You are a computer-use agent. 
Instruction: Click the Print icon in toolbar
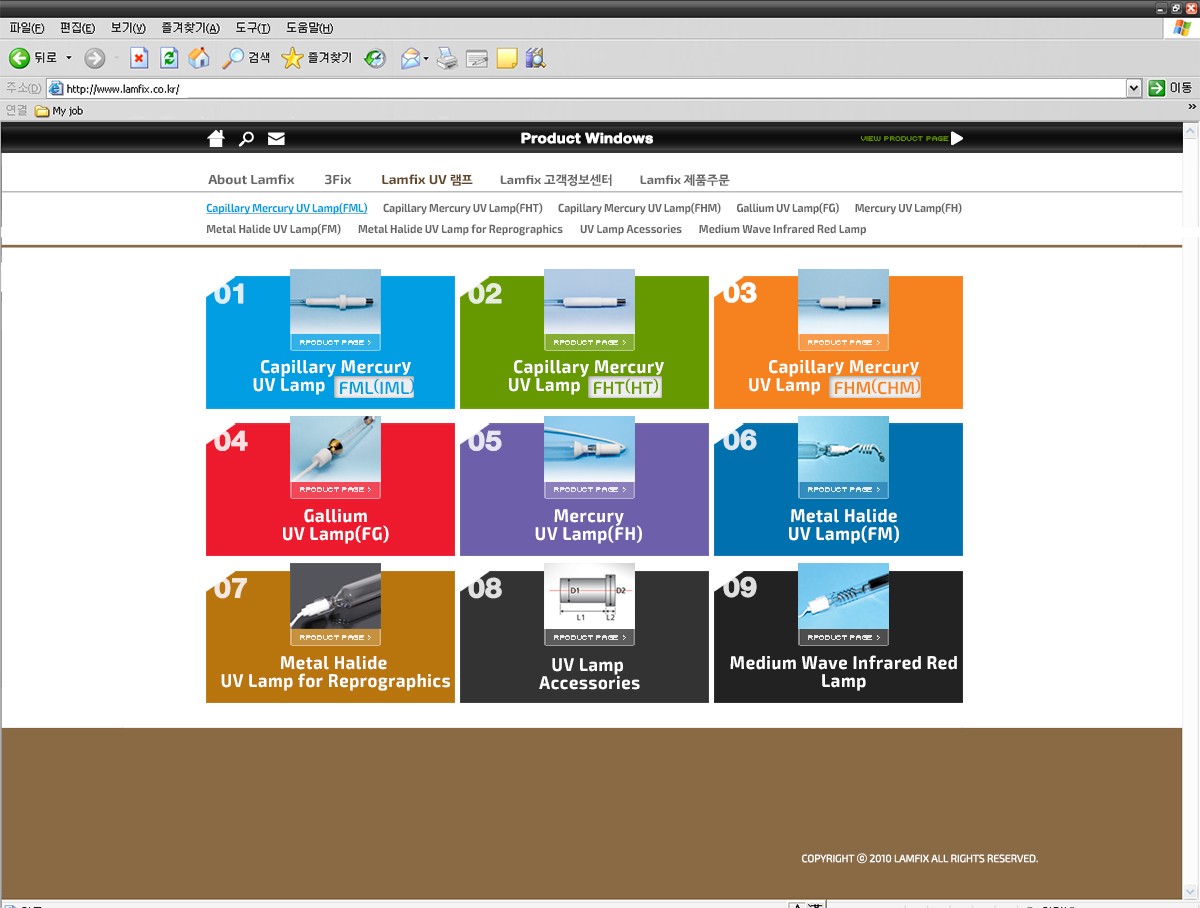447,58
